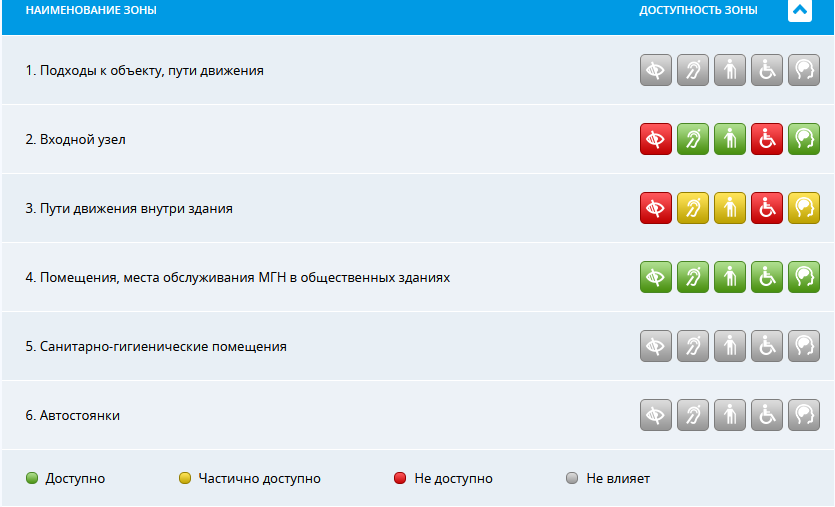The height and width of the screenshot is (507, 835).
Task: Click the gray walking-person icon for Подходы к объекту
Action: 730,70
